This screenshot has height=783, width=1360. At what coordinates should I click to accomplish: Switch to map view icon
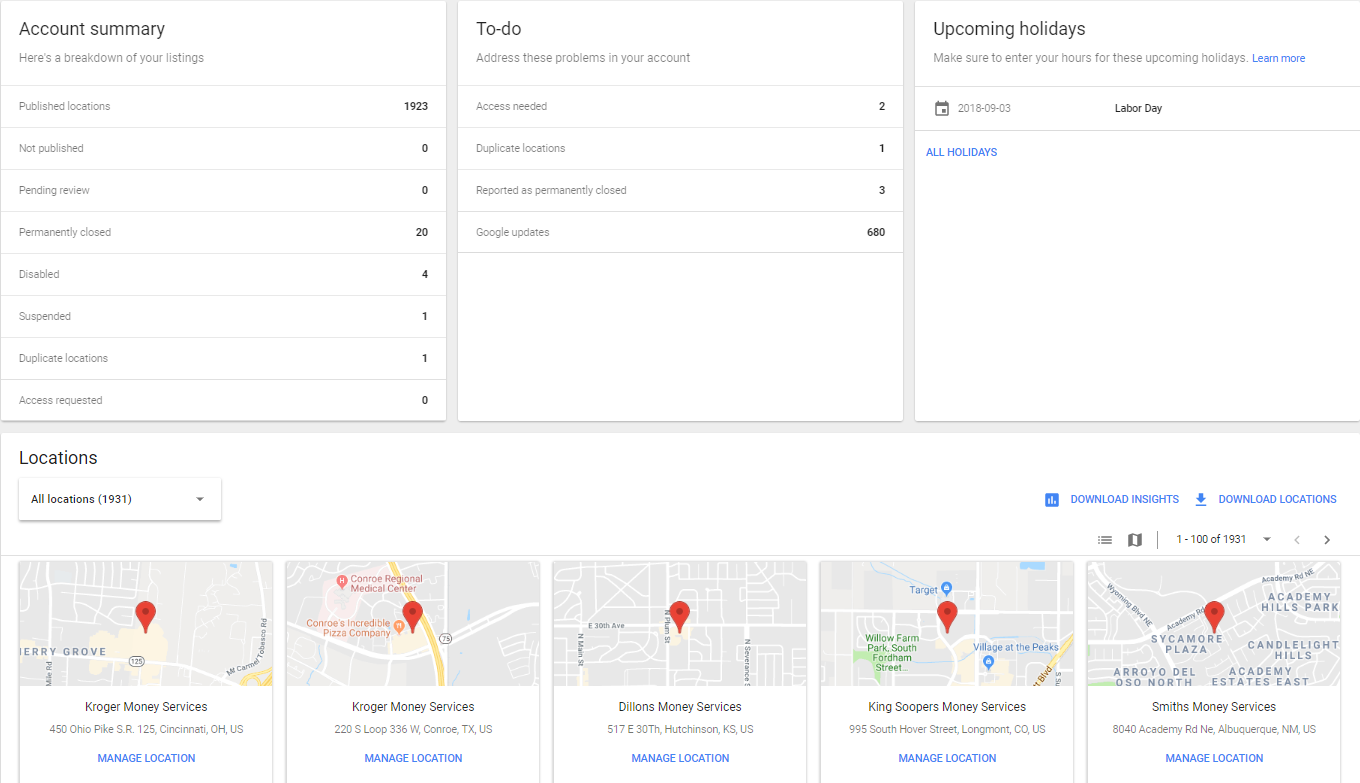coord(1134,540)
